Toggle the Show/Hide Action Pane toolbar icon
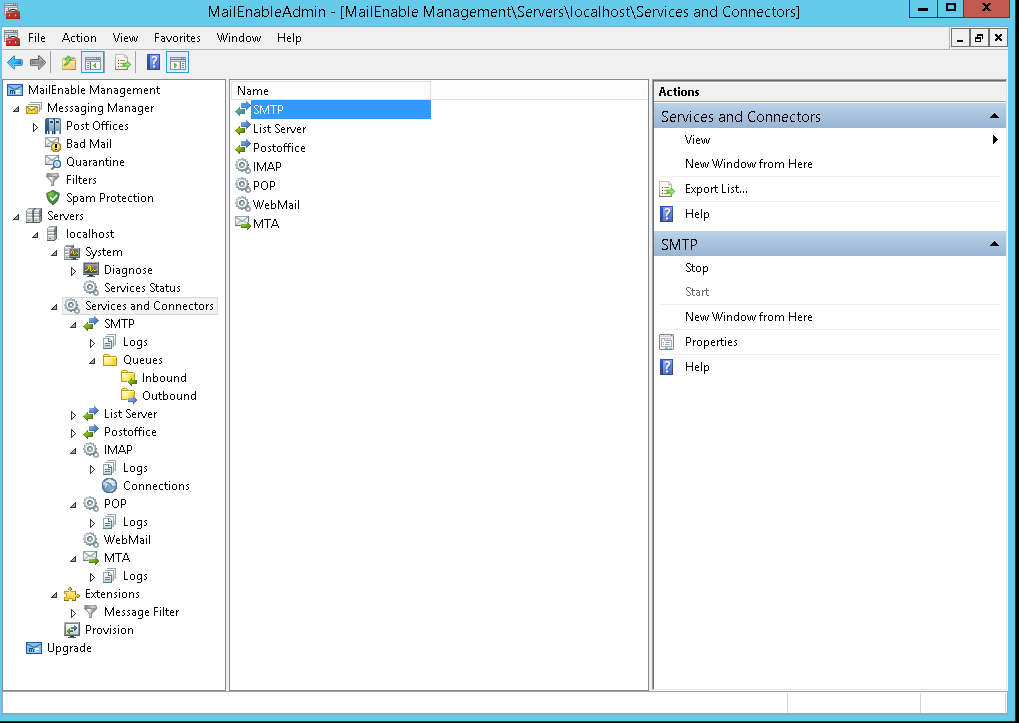 pyautogui.click(x=177, y=63)
